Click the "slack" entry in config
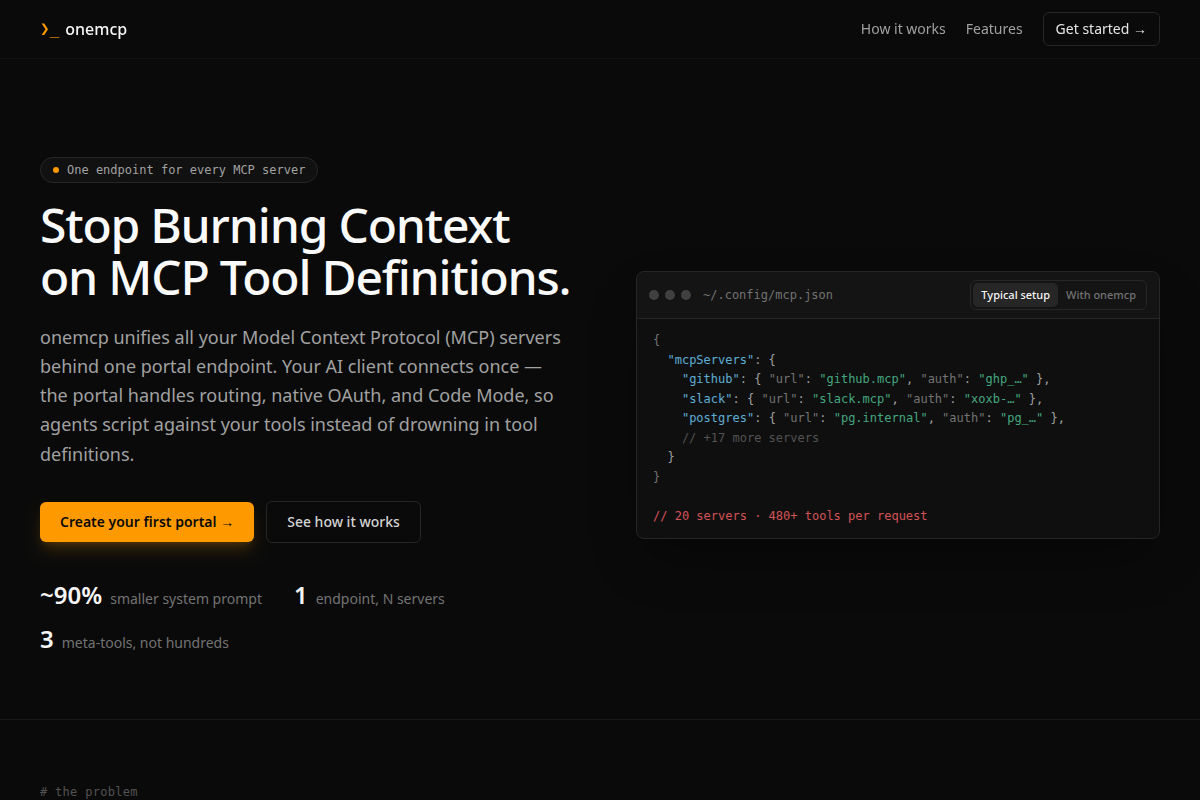This screenshot has height=800, width=1200. point(708,398)
